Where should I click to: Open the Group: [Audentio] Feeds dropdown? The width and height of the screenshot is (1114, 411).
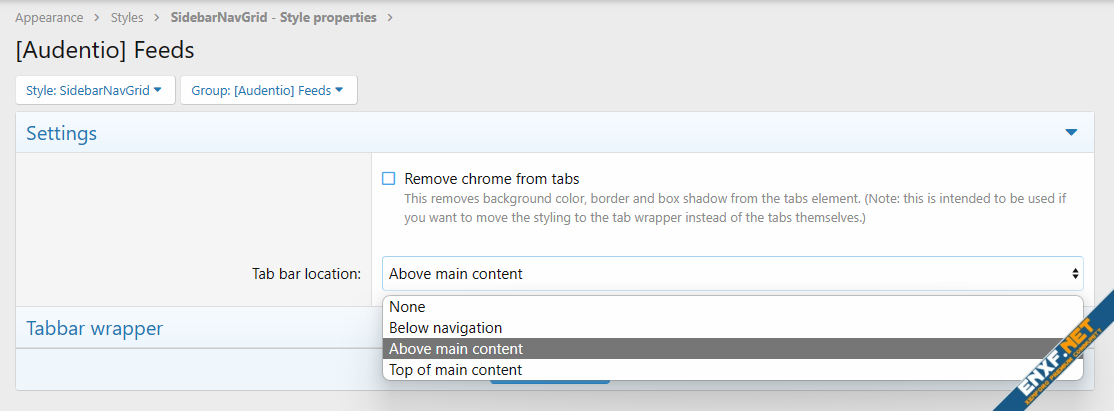click(x=268, y=90)
